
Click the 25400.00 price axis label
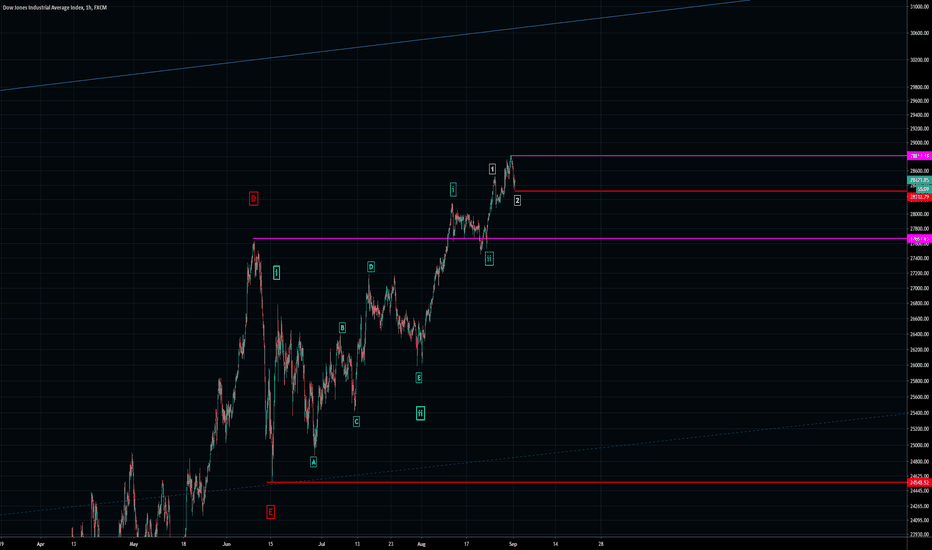tap(920, 413)
